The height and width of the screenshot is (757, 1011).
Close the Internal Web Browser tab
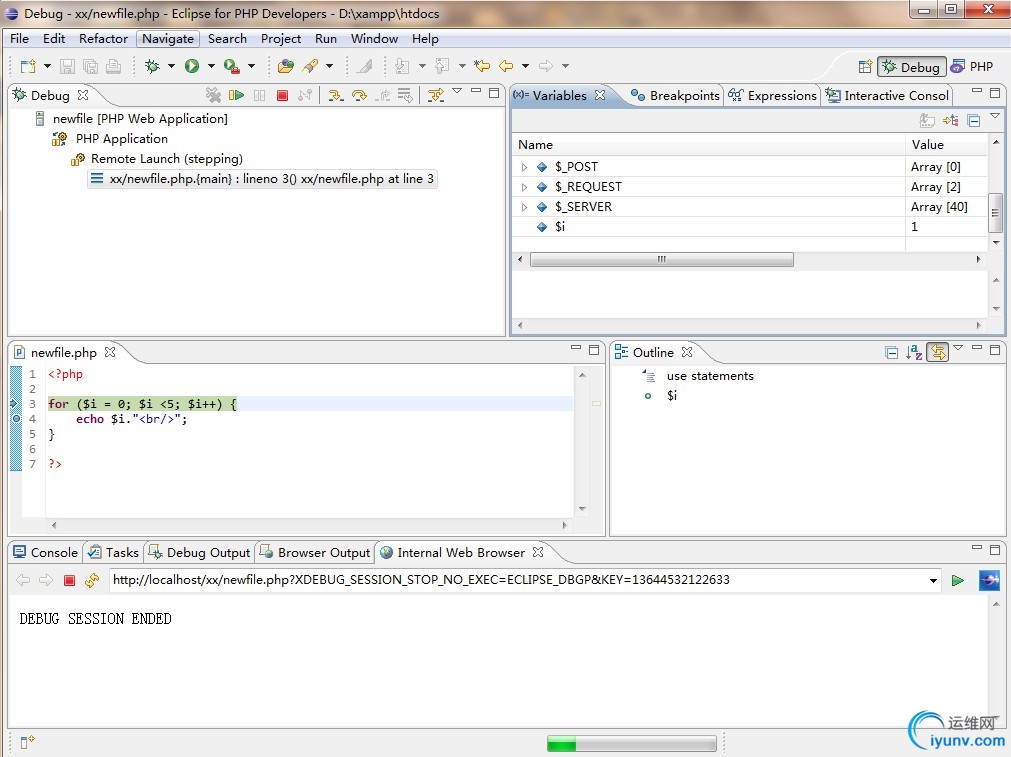coord(538,552)
